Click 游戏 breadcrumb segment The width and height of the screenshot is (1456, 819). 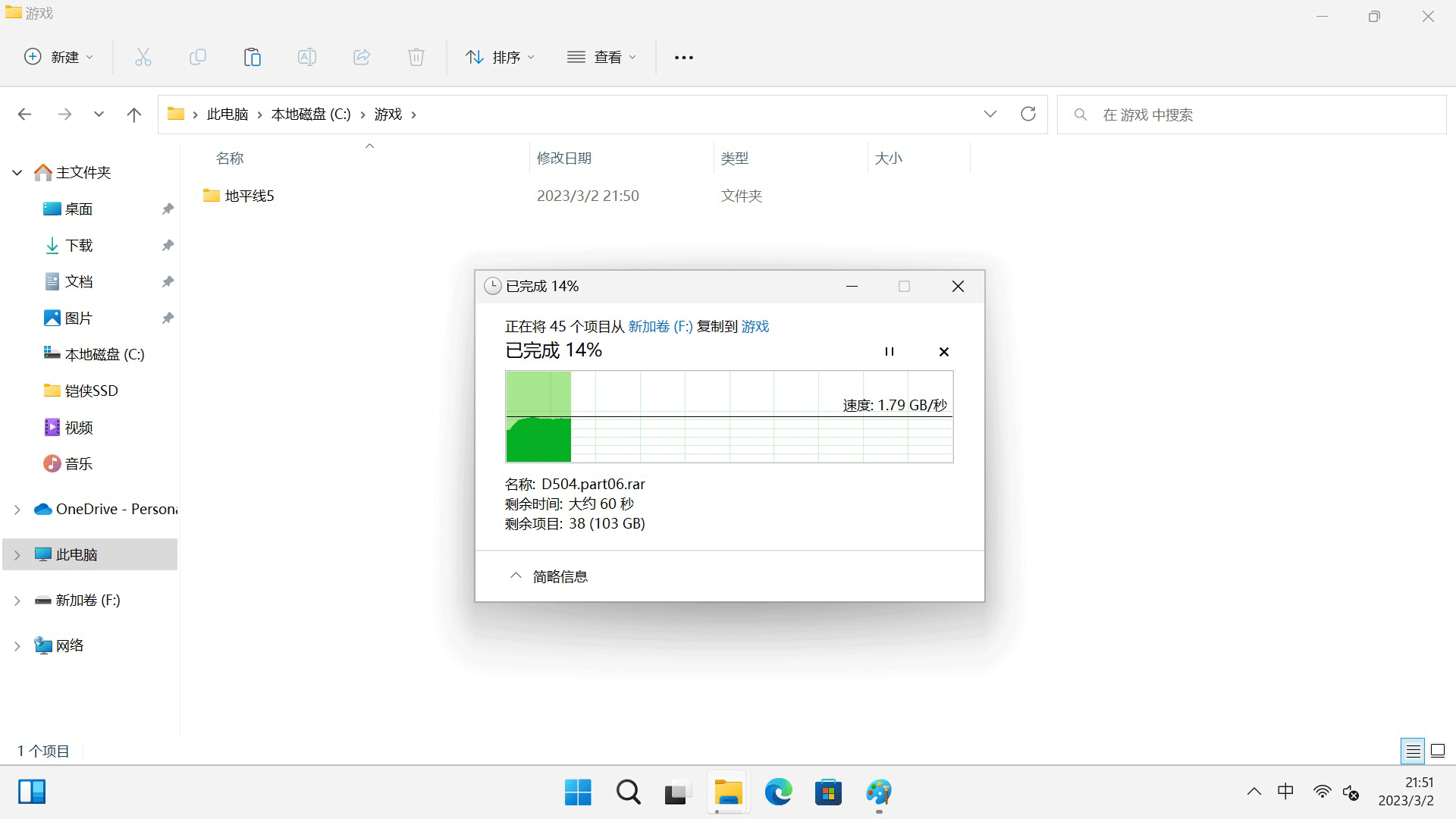coord(388,115)
